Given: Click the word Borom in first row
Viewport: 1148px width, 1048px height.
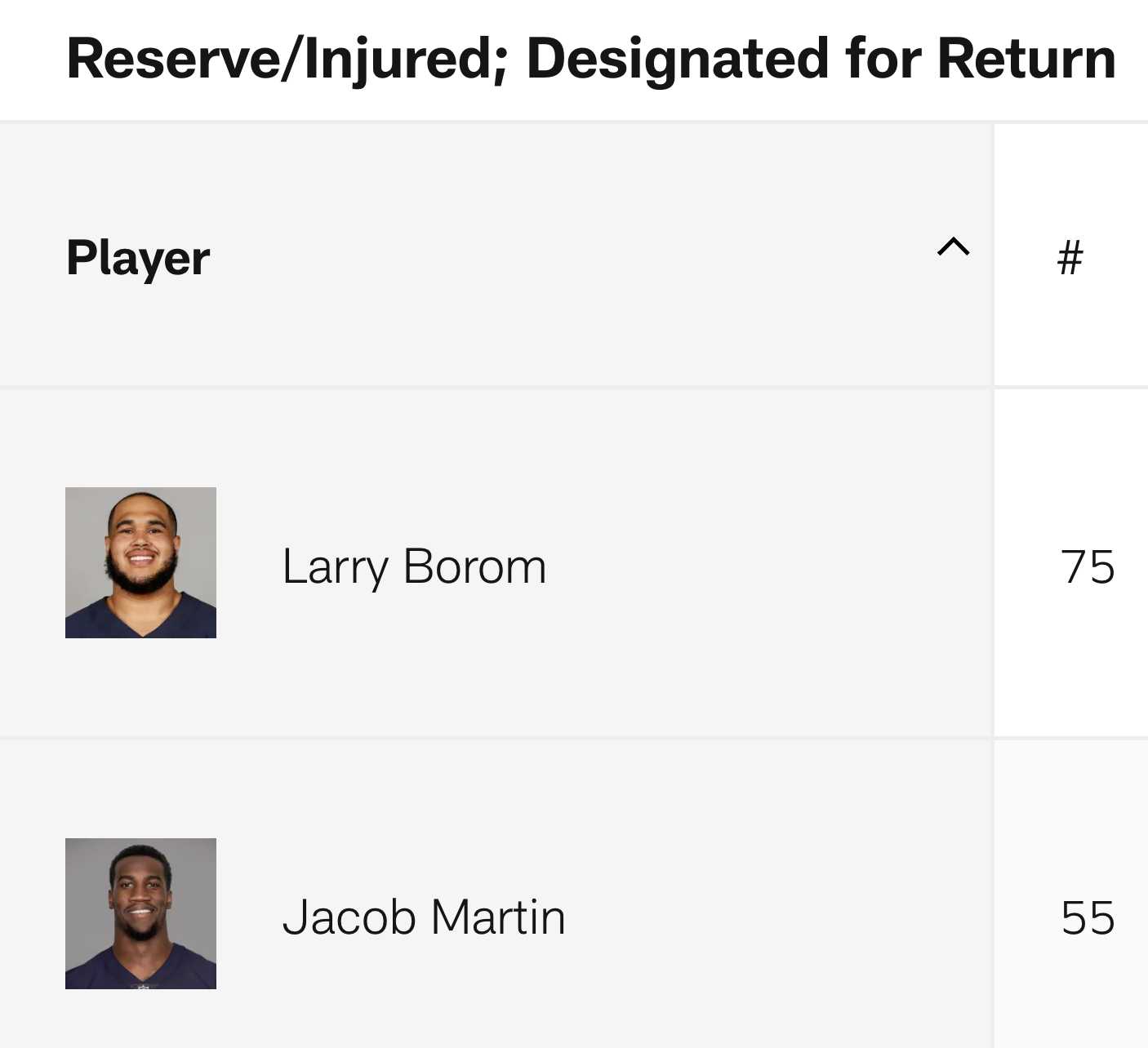Looking at the screenshot, I should coord(474,566).
